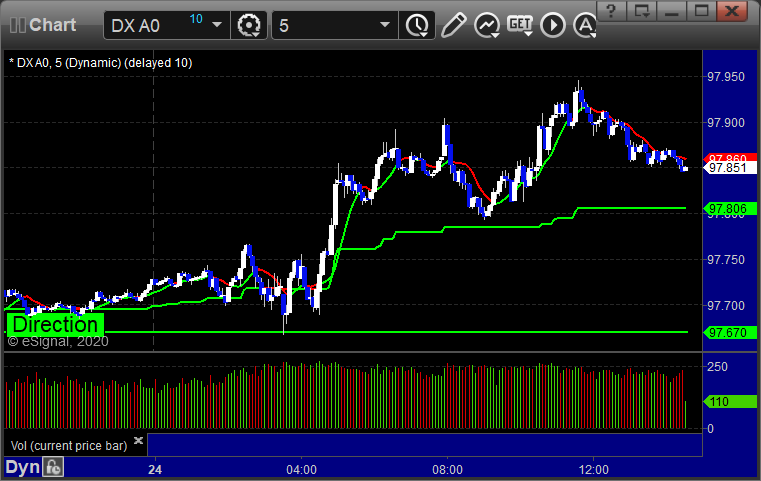Image resolution: width=761 pixels, height=481 pixels.
Task: Select the 97.670 green price marker
Action: pyautogui.click(x=730, y=333)
